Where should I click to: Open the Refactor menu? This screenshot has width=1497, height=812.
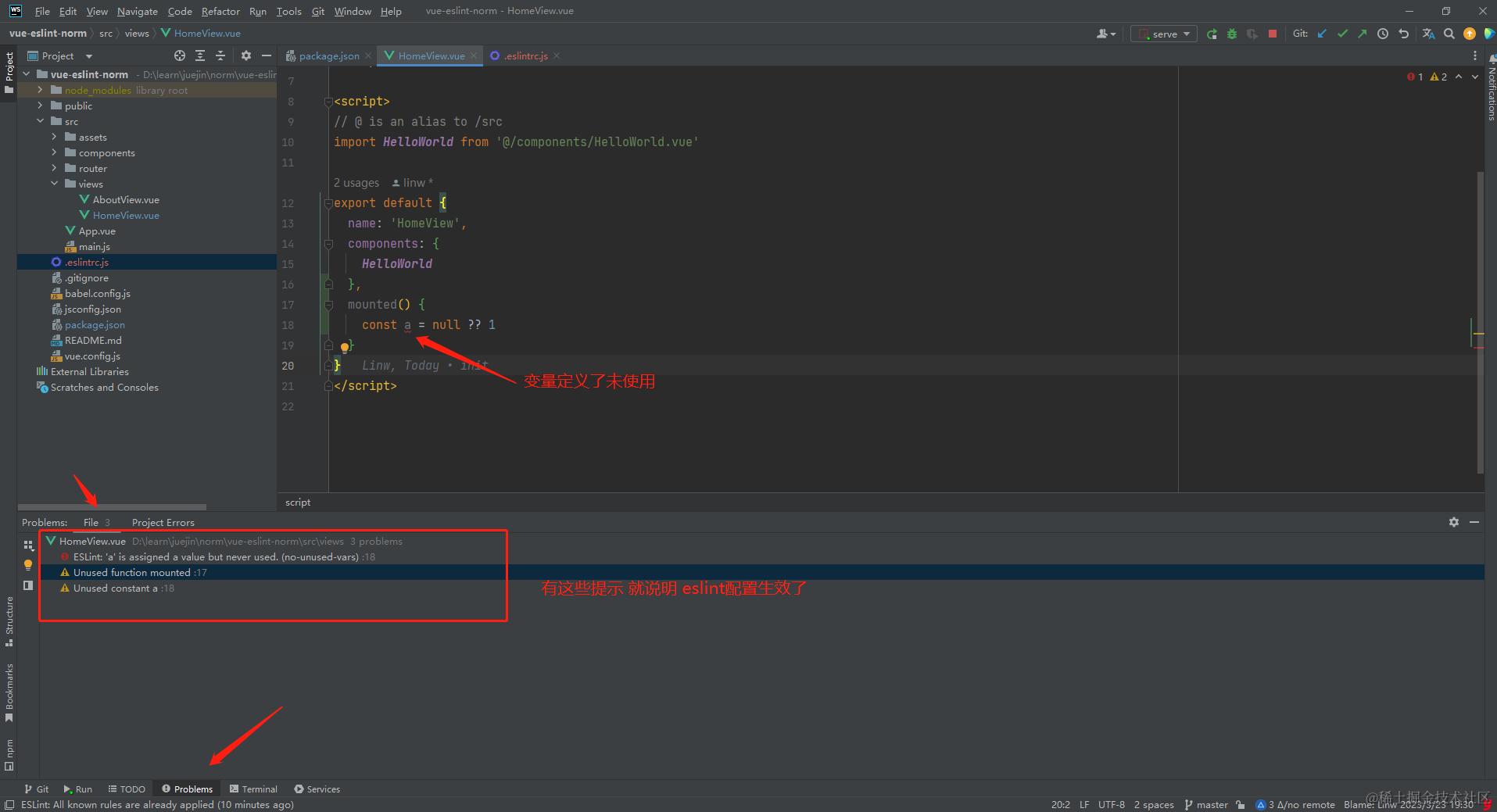(220, 11)
